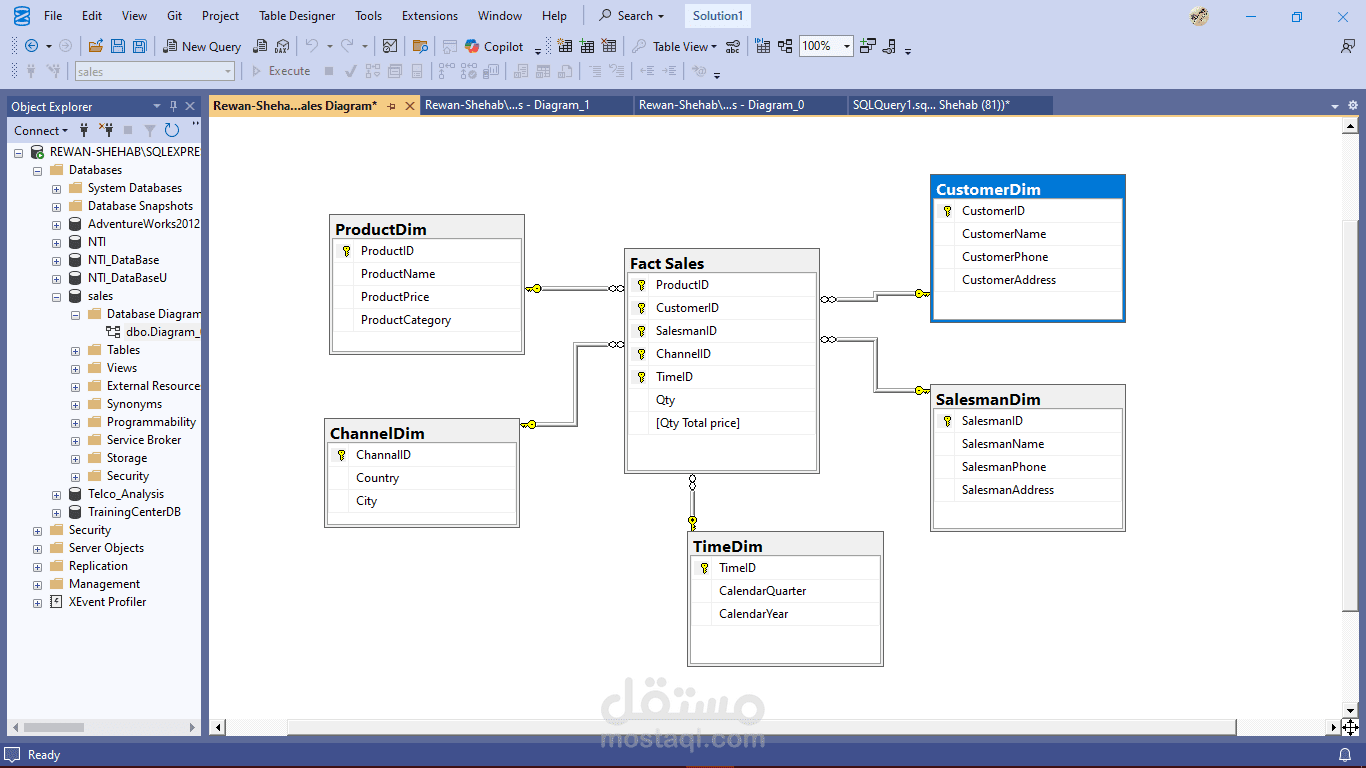1366x768 pixels.
Task: Expand the Tables node under sales database
Action: (74, 350)
